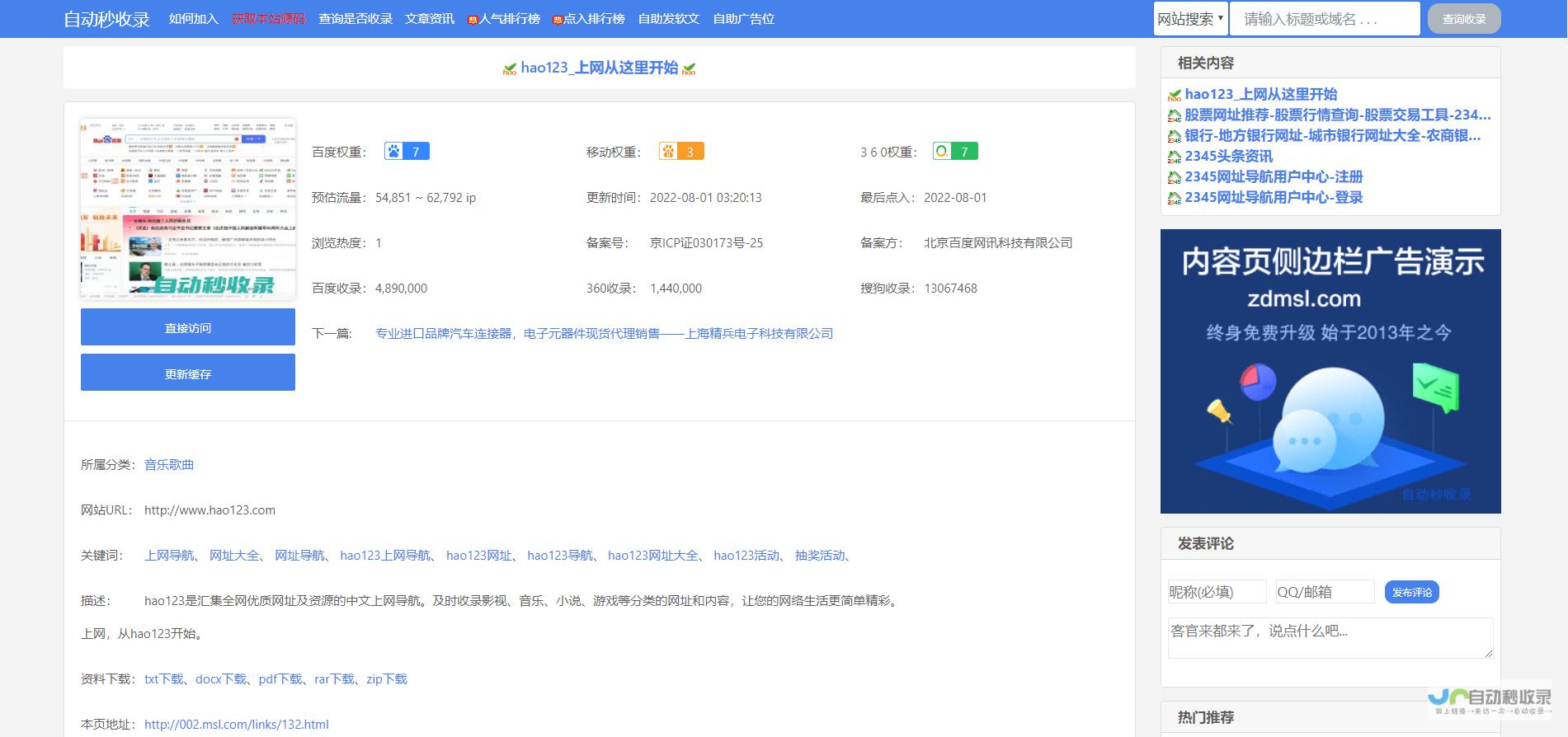Click keyword 网址导航
The image size is (1568, 737).
click(299, 556)
